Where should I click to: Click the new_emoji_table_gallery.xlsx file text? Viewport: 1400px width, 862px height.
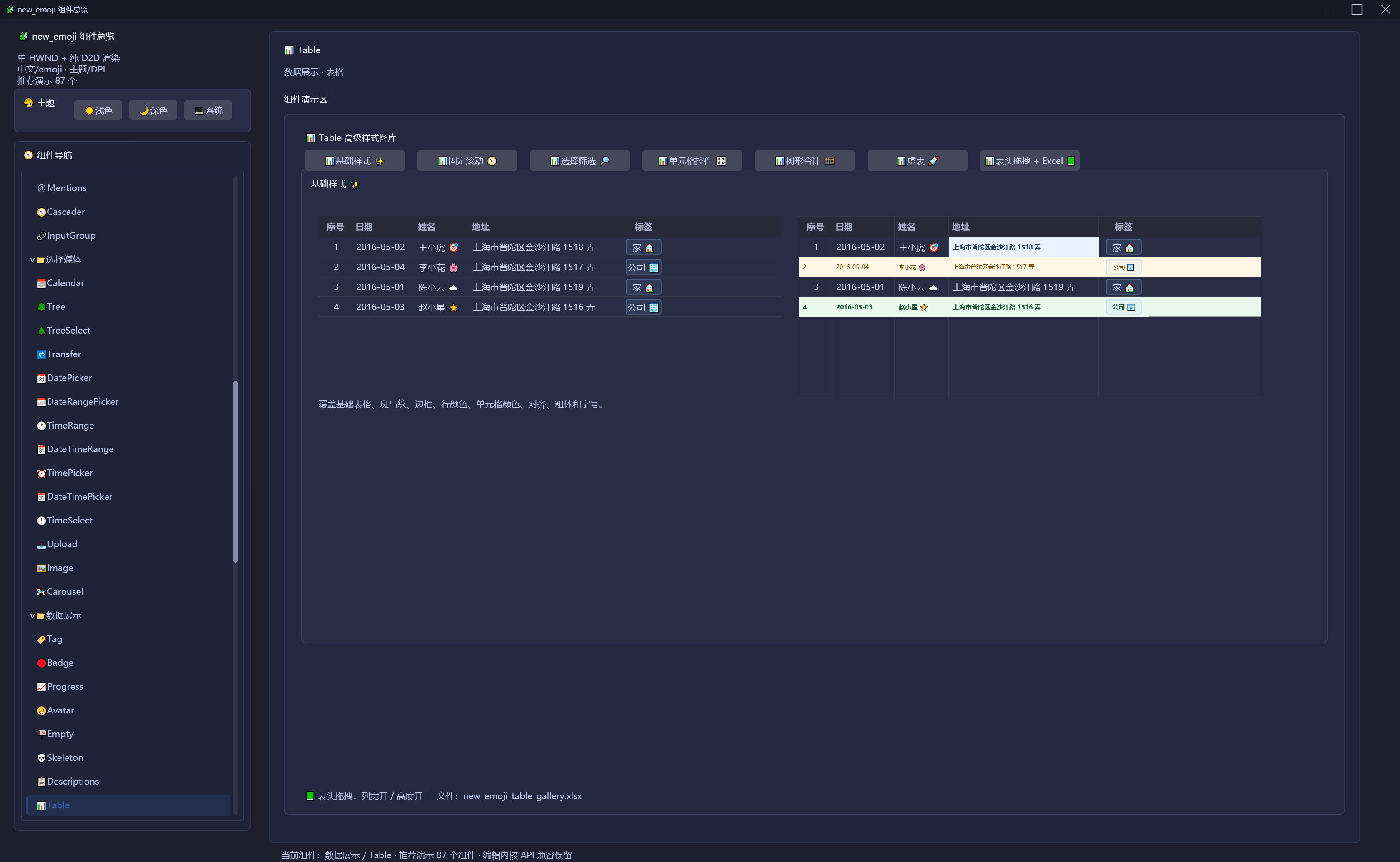pyautogui.click(x=522, y=796)
